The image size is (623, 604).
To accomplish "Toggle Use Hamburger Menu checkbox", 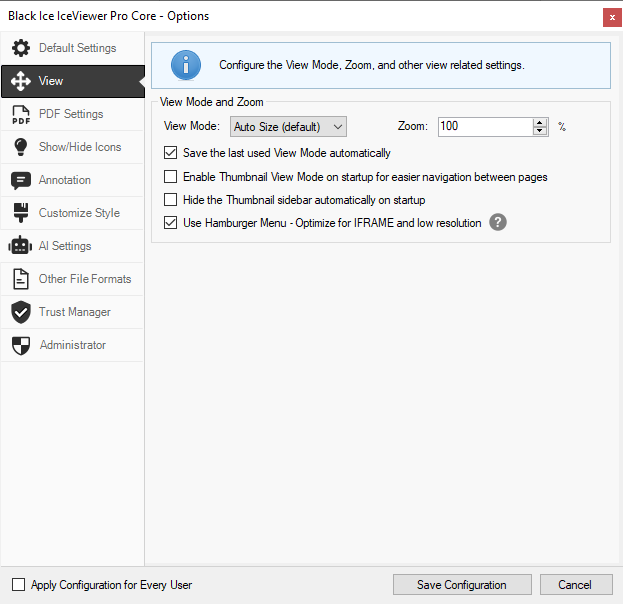I will (170, 223).
